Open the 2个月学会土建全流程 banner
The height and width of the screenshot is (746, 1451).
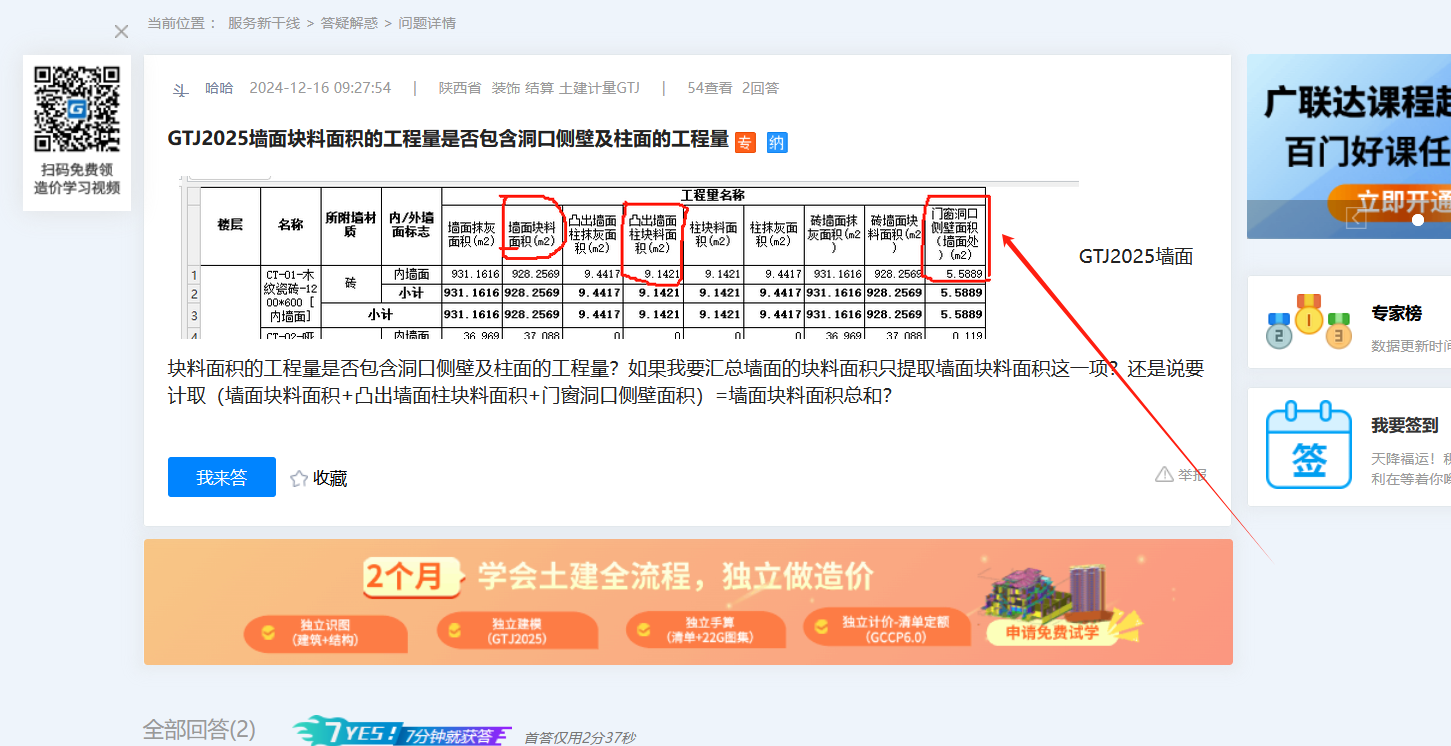(688, 602)
